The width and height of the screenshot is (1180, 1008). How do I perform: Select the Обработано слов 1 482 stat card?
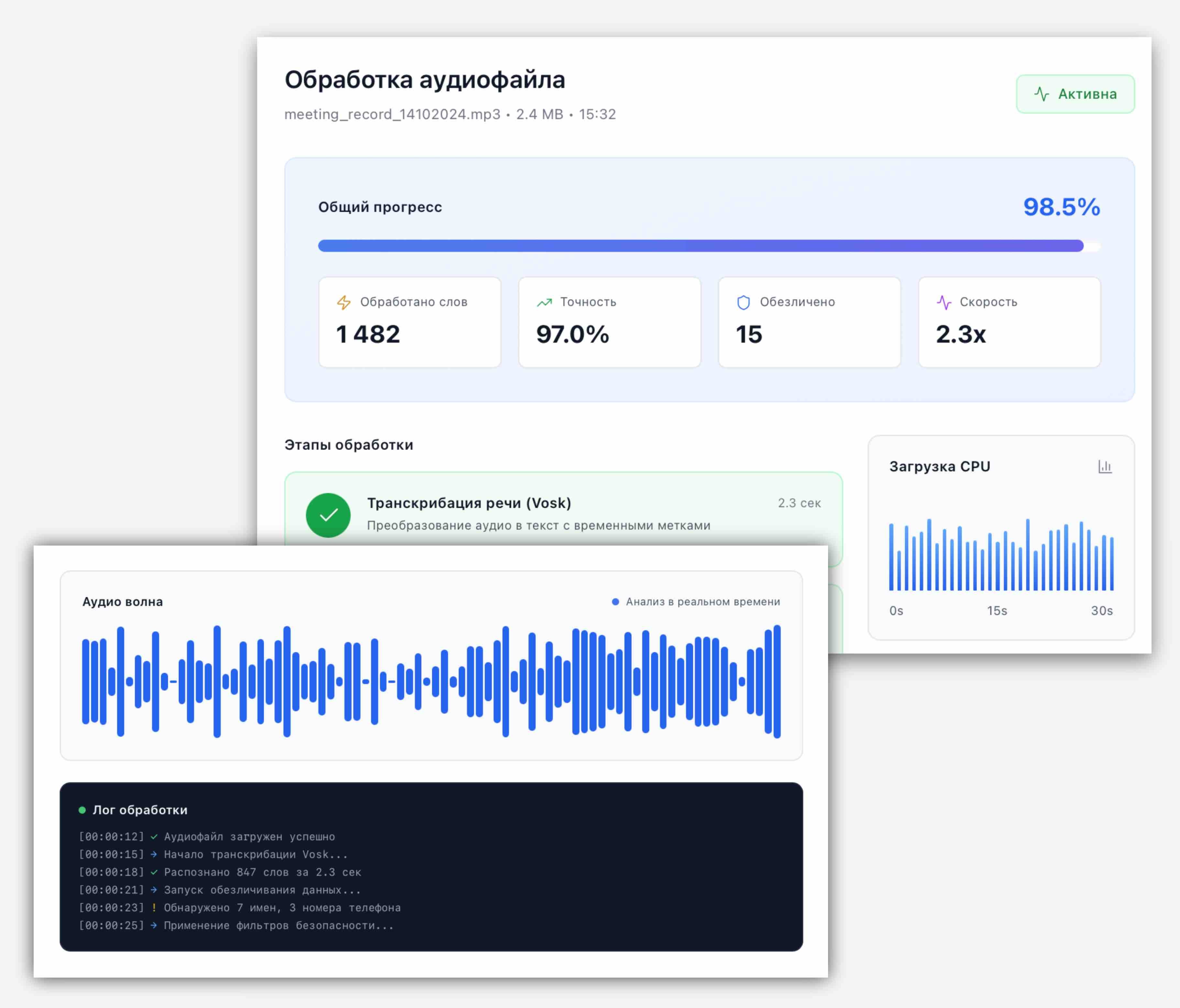(x=410, y=322)
